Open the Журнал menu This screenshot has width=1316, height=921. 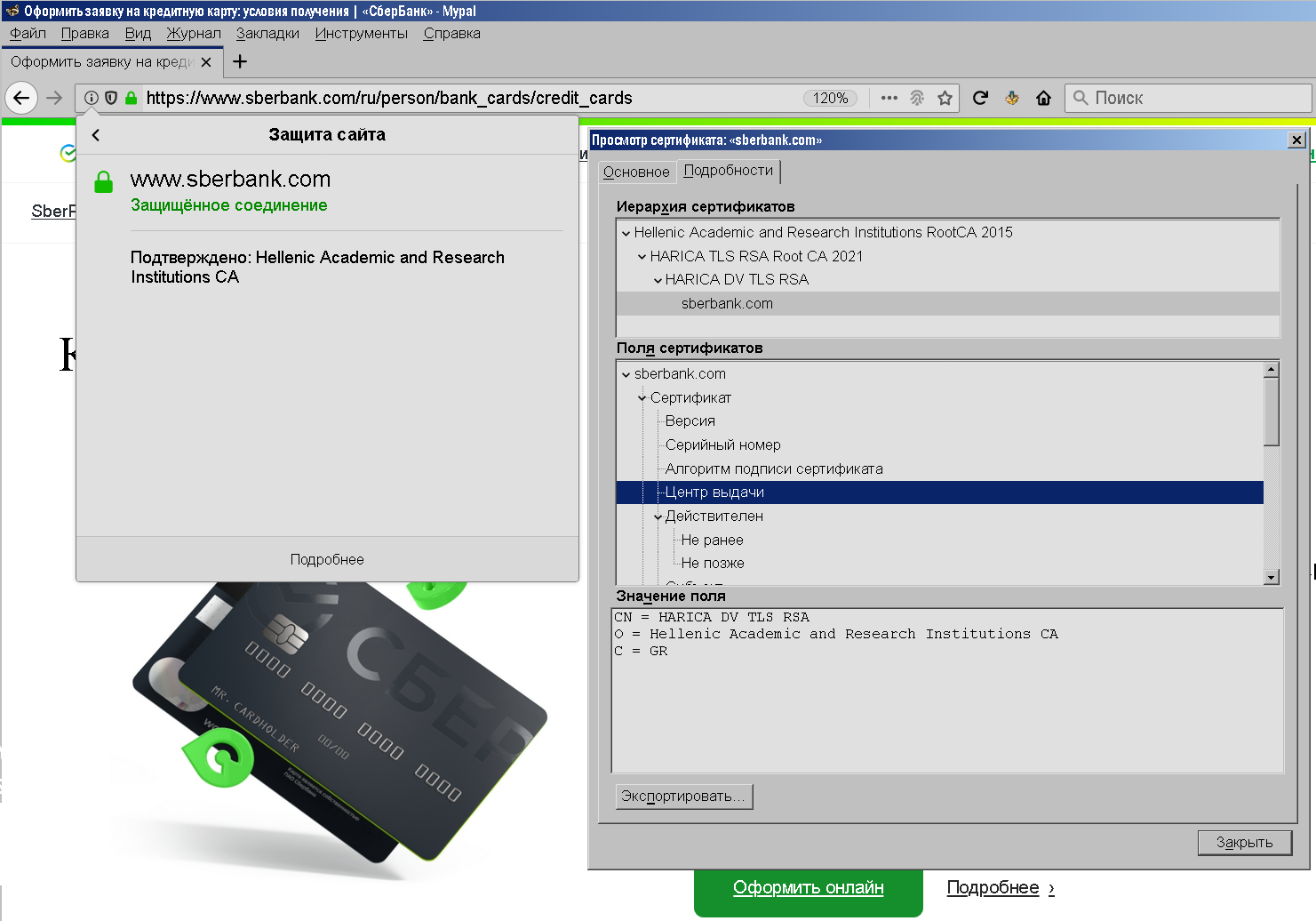[x=194, y=33]
